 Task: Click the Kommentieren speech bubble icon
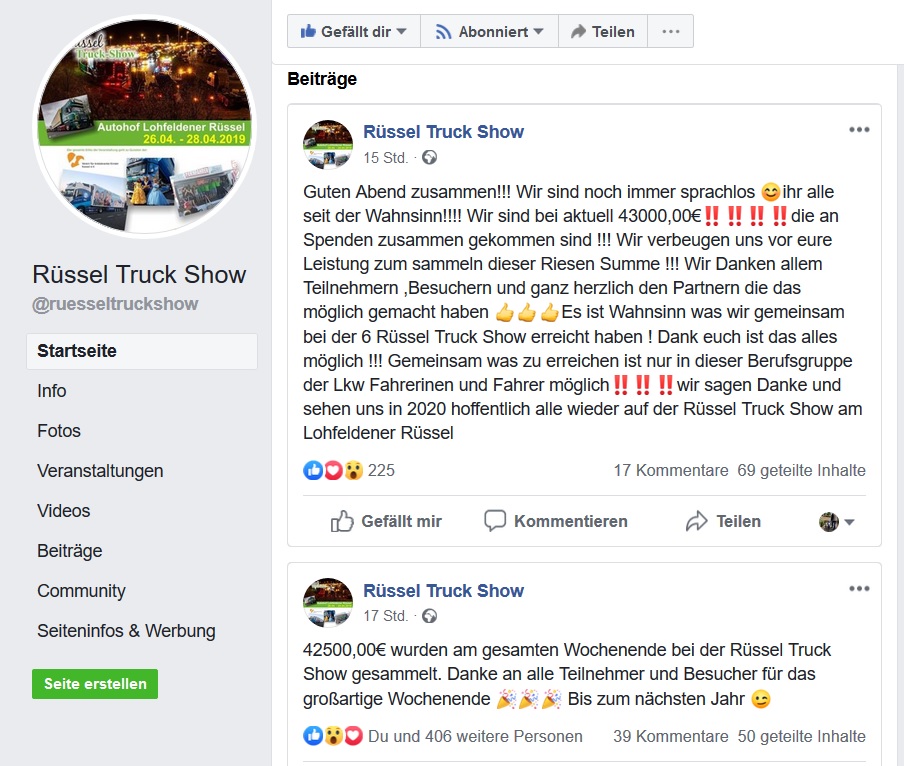click(x=495, y=520)
